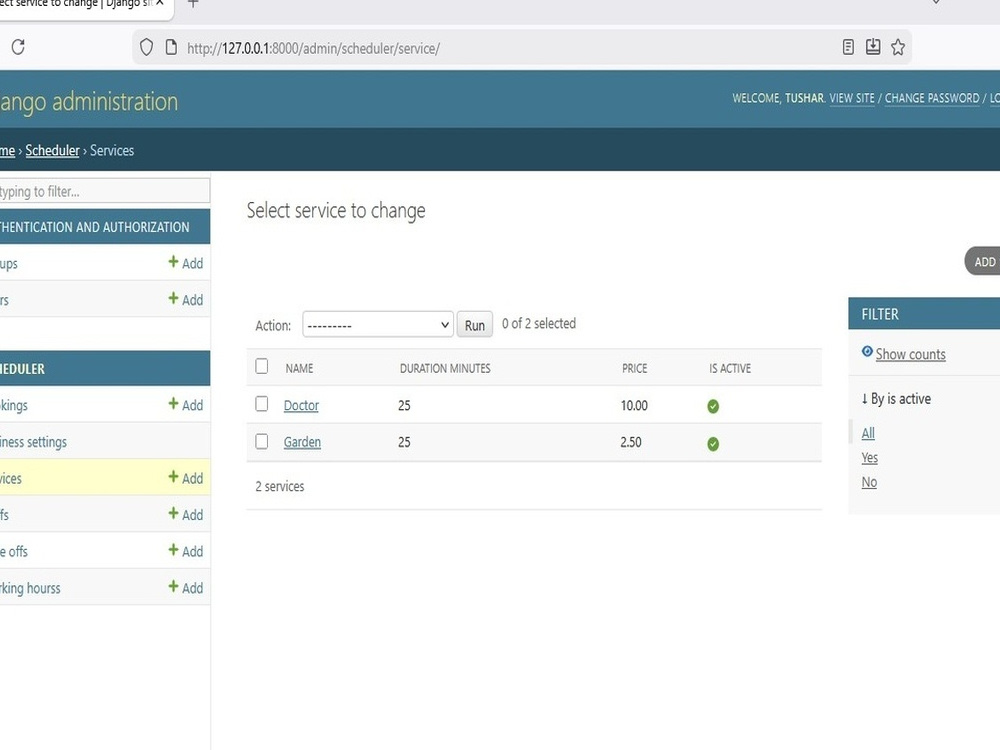Screen dimensions: 1000x750
Task: Add a service from sidebar Add link
Action: click(x=186, y=478)
